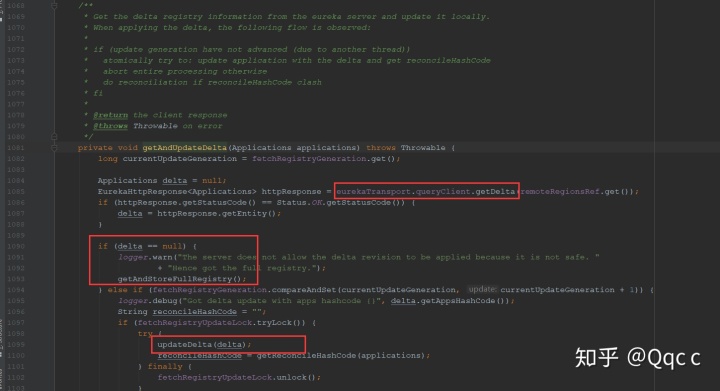The height and width of the screenshot is (391, 720).
Task: Click httpResponse.getEntity() on line 1087
Action: [x=216, y=213]
